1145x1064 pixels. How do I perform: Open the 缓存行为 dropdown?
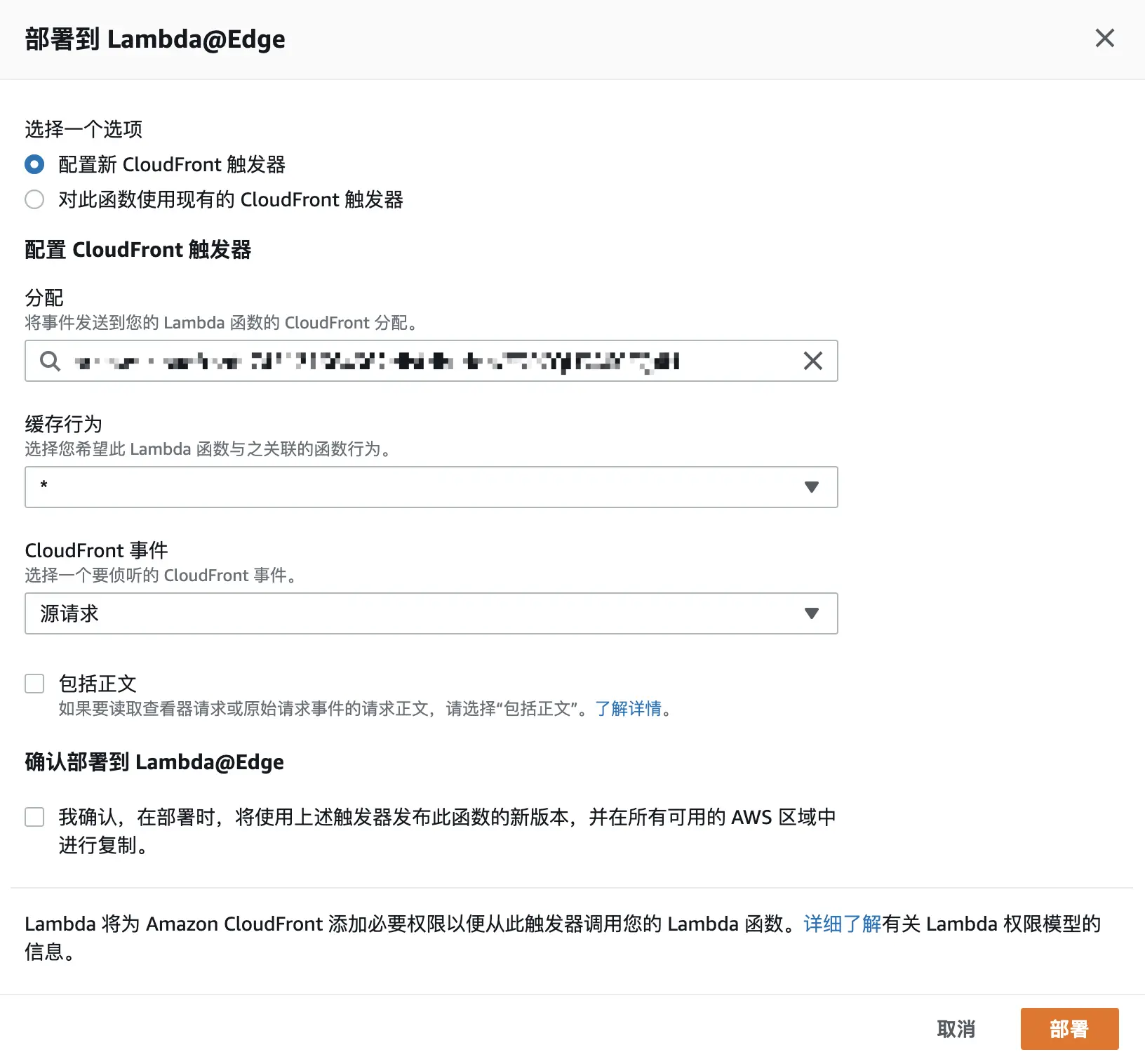coord(431,487)
